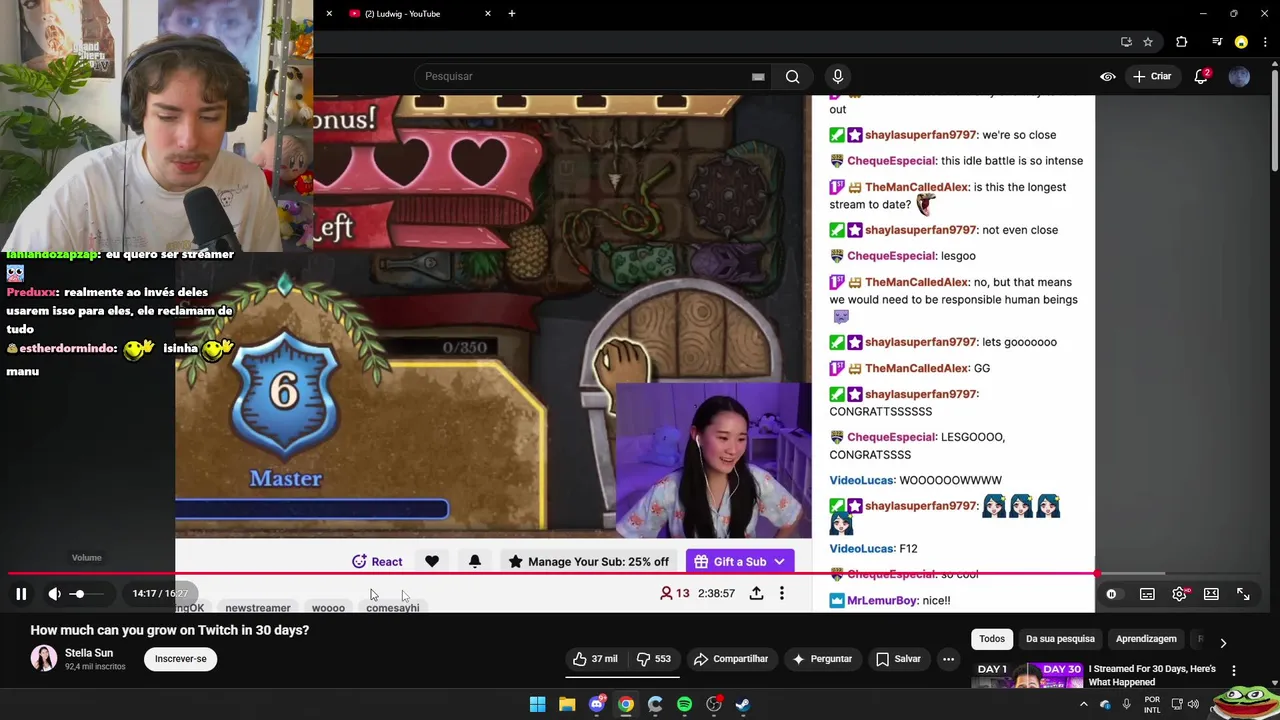Image resolution: width=1280 pixels, height=720 pixels.
Task: Open YouTube notifications bell
Action: click(1201, 76)
